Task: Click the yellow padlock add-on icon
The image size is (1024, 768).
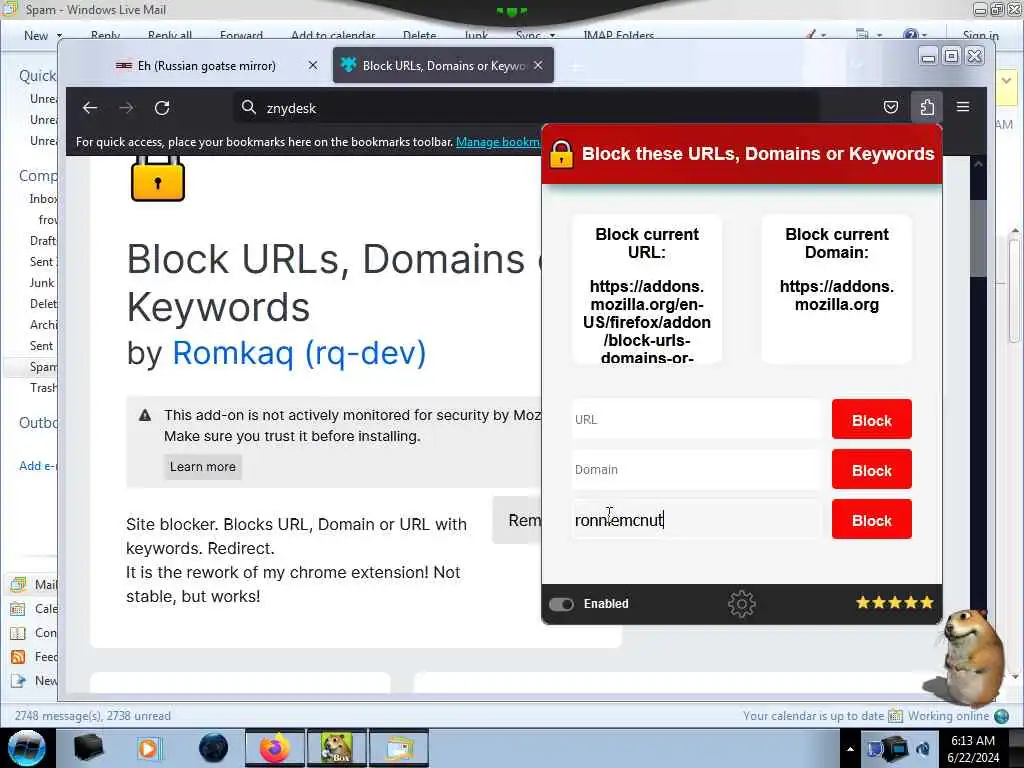Action: (158, 178)
